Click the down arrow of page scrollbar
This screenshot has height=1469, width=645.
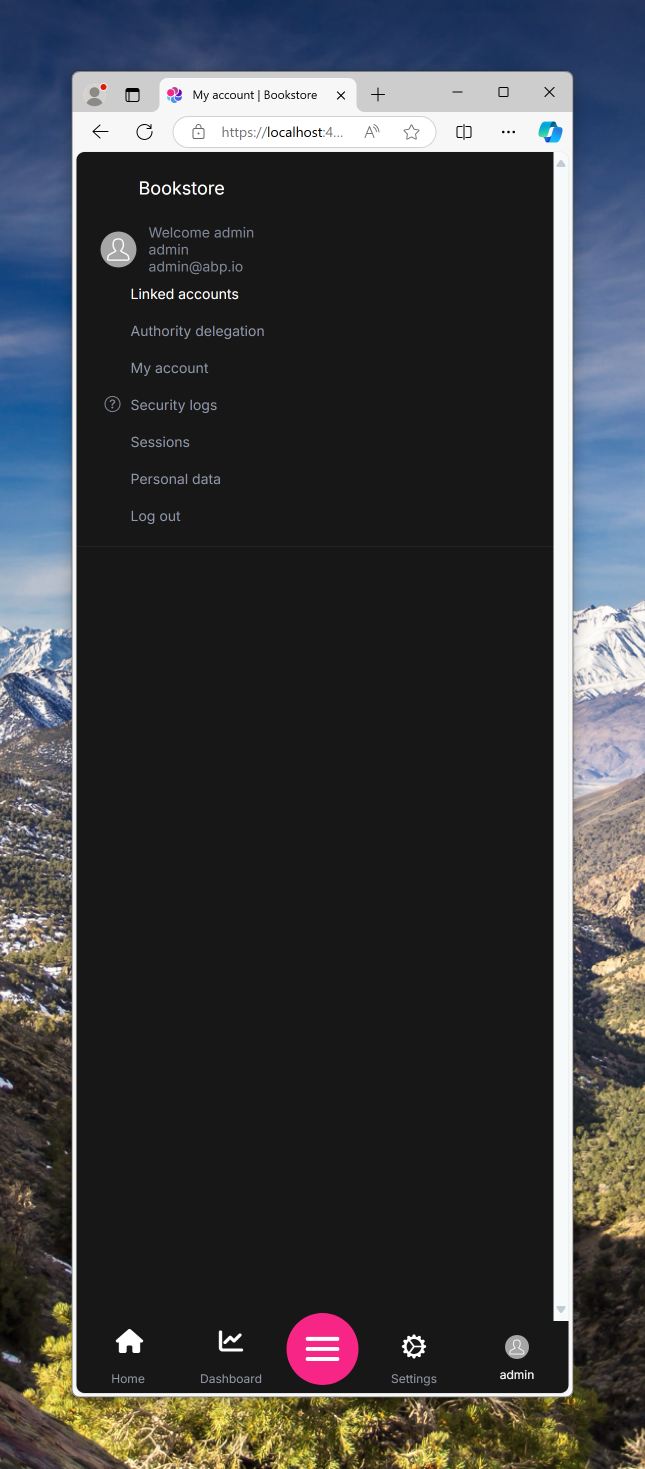point(561,1309)
